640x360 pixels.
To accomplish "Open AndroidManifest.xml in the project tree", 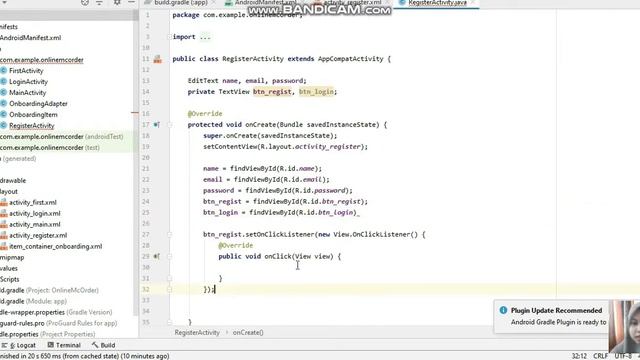I will tap(31, 38).
